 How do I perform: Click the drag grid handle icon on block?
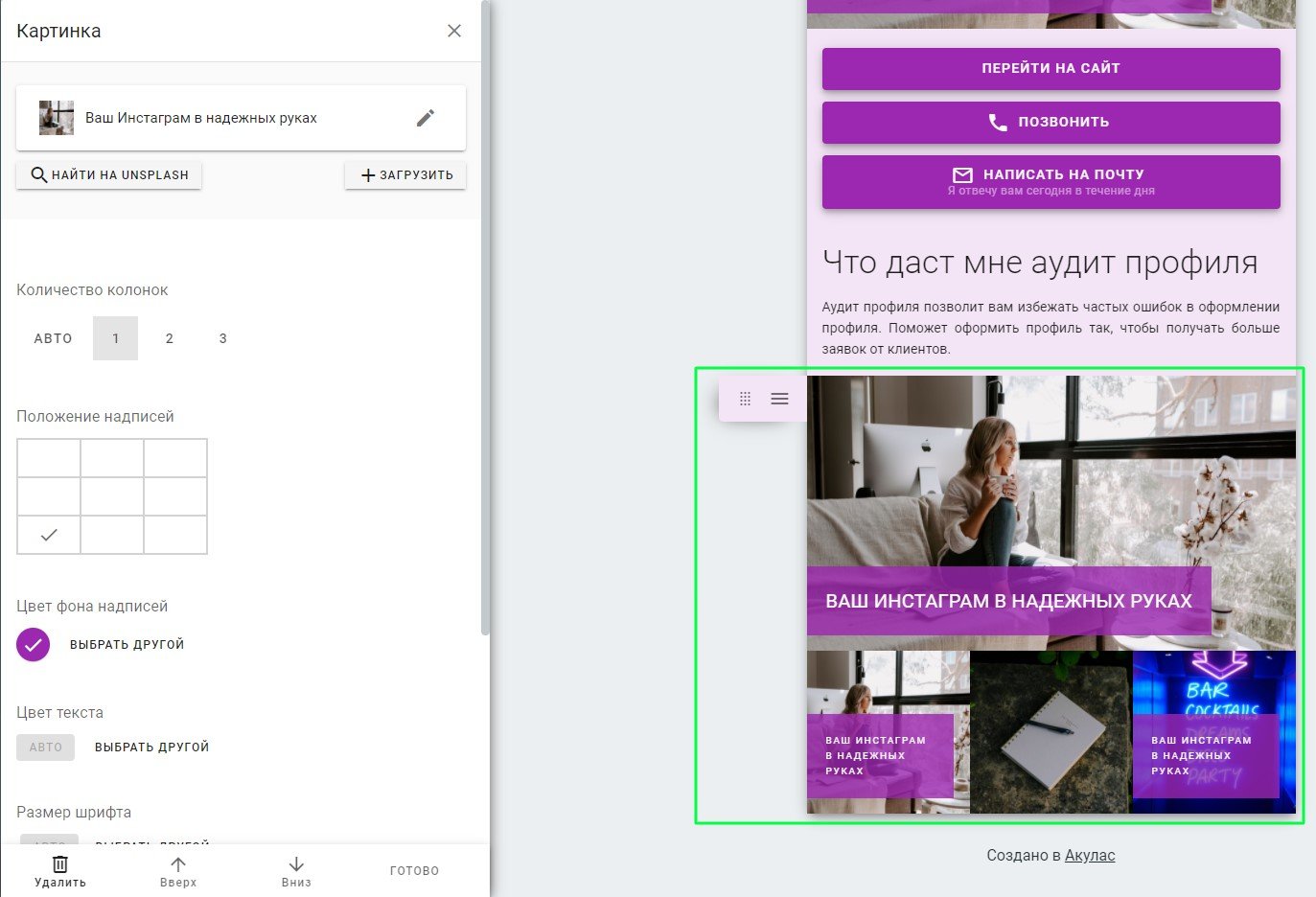(x=745, y=399)
